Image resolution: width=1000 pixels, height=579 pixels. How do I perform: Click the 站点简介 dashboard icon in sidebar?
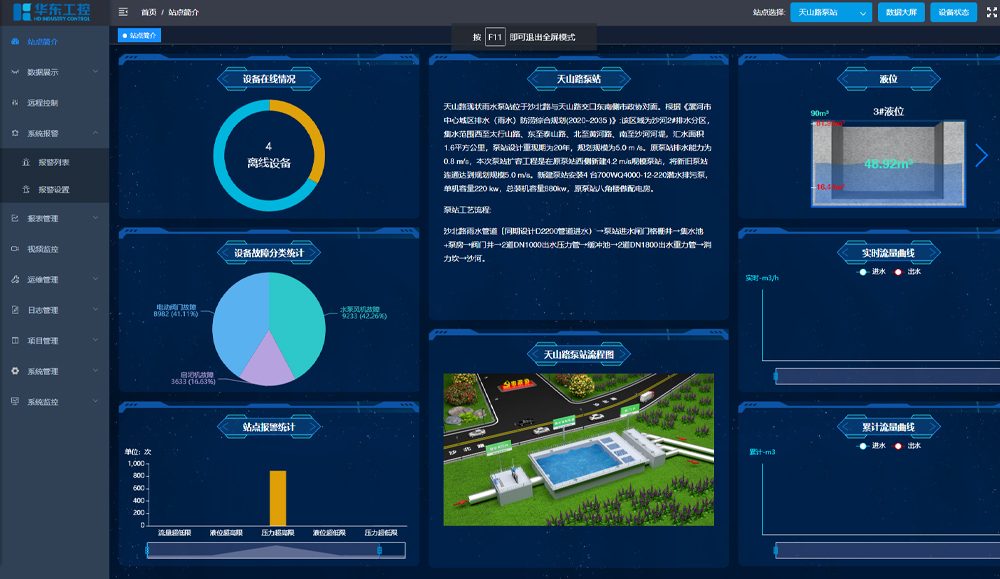point(14,42)
